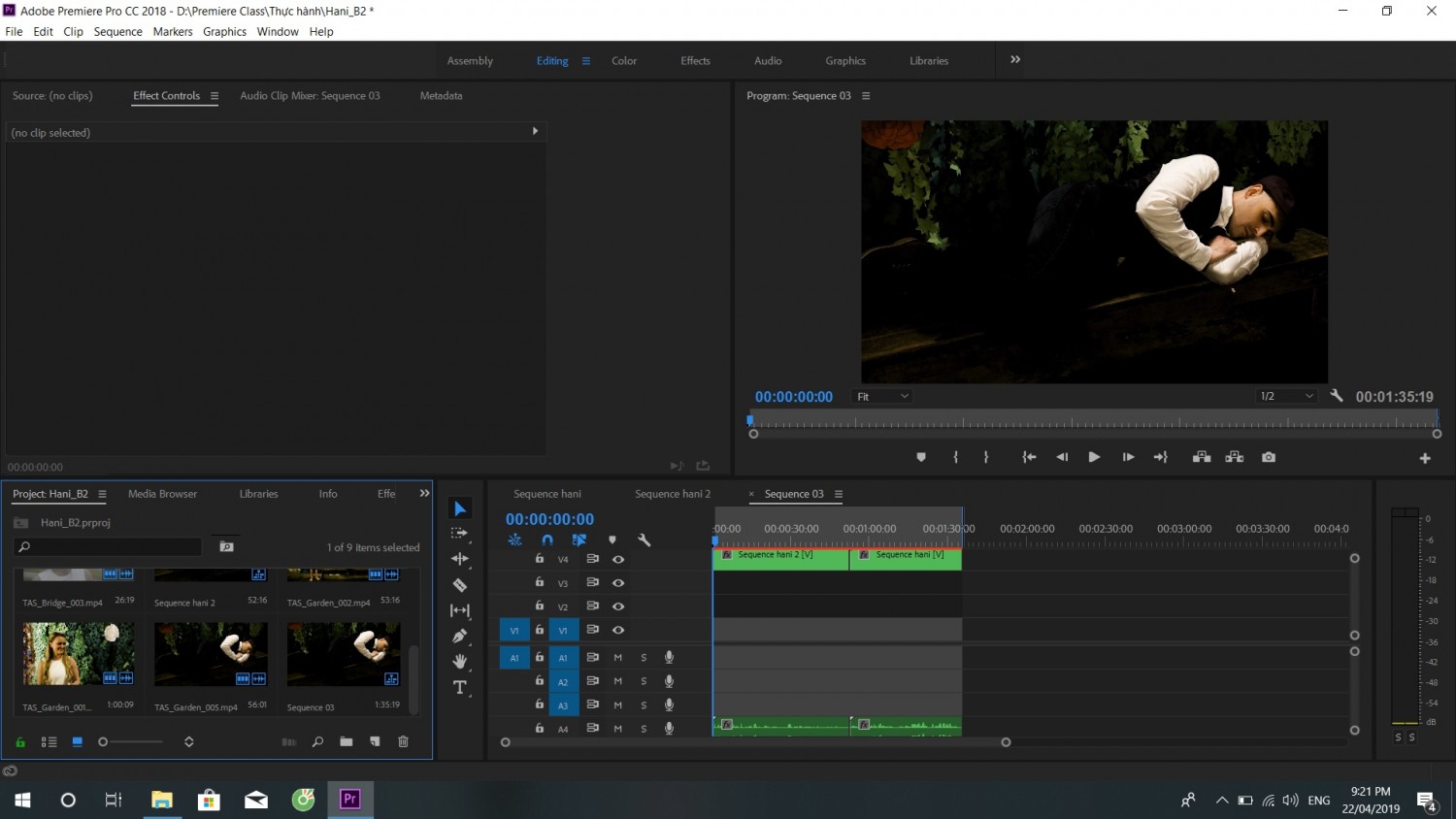Screen dimensions: 1456x819
Task: Select the Selection tool arrow
Action: click(x=460, y=508)
